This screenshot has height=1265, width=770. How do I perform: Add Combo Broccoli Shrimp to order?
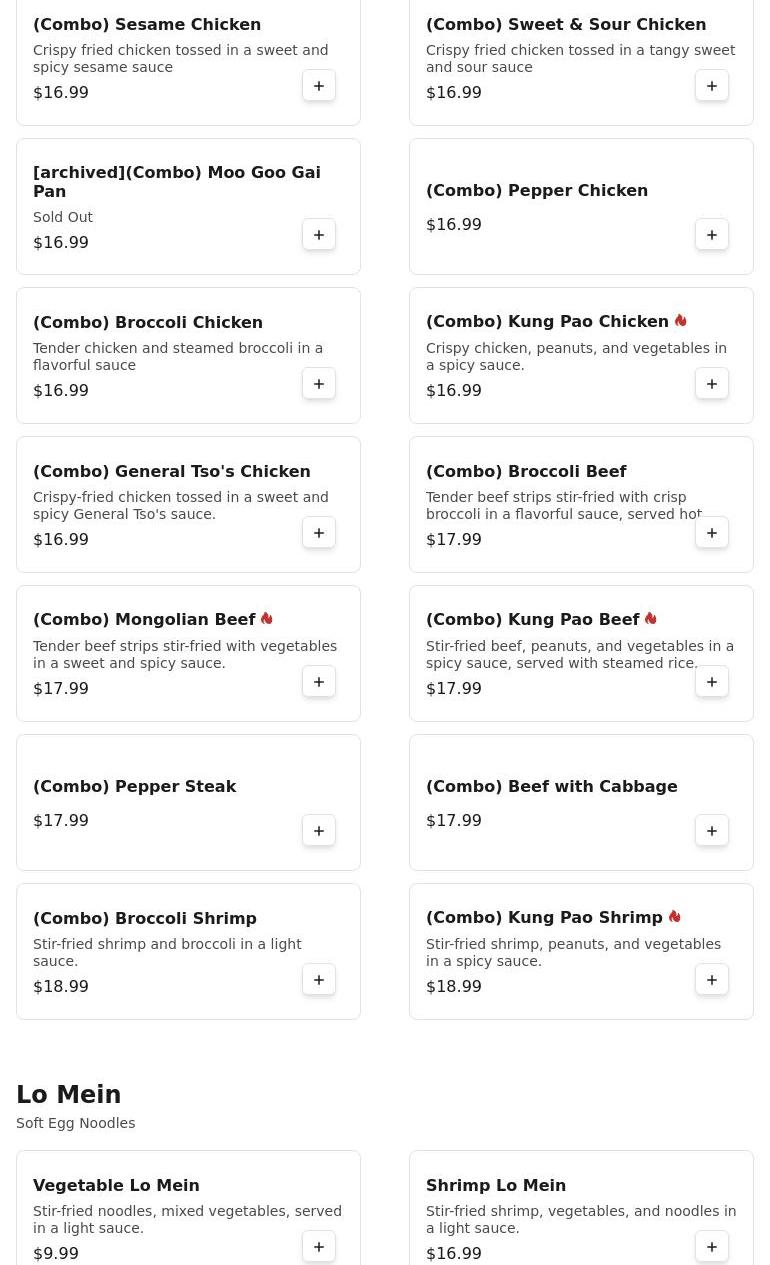tap(319, 980)
